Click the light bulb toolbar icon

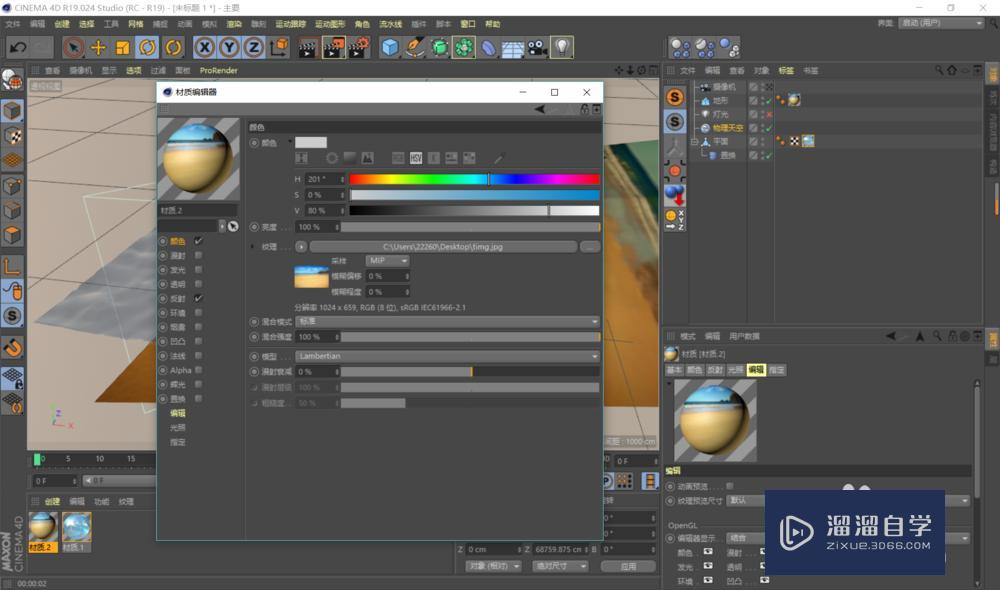click(x=561, y=47)
